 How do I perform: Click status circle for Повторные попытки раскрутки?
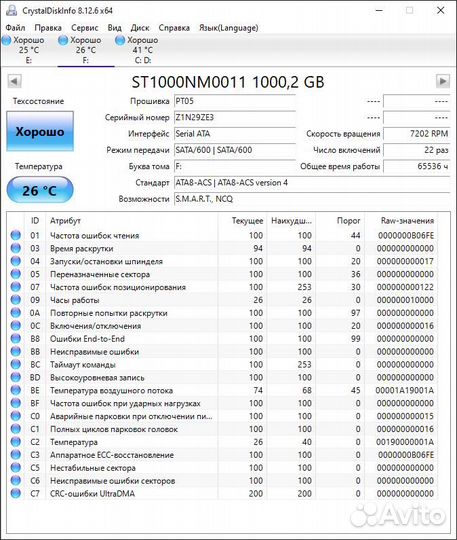[x=15, y=313]
